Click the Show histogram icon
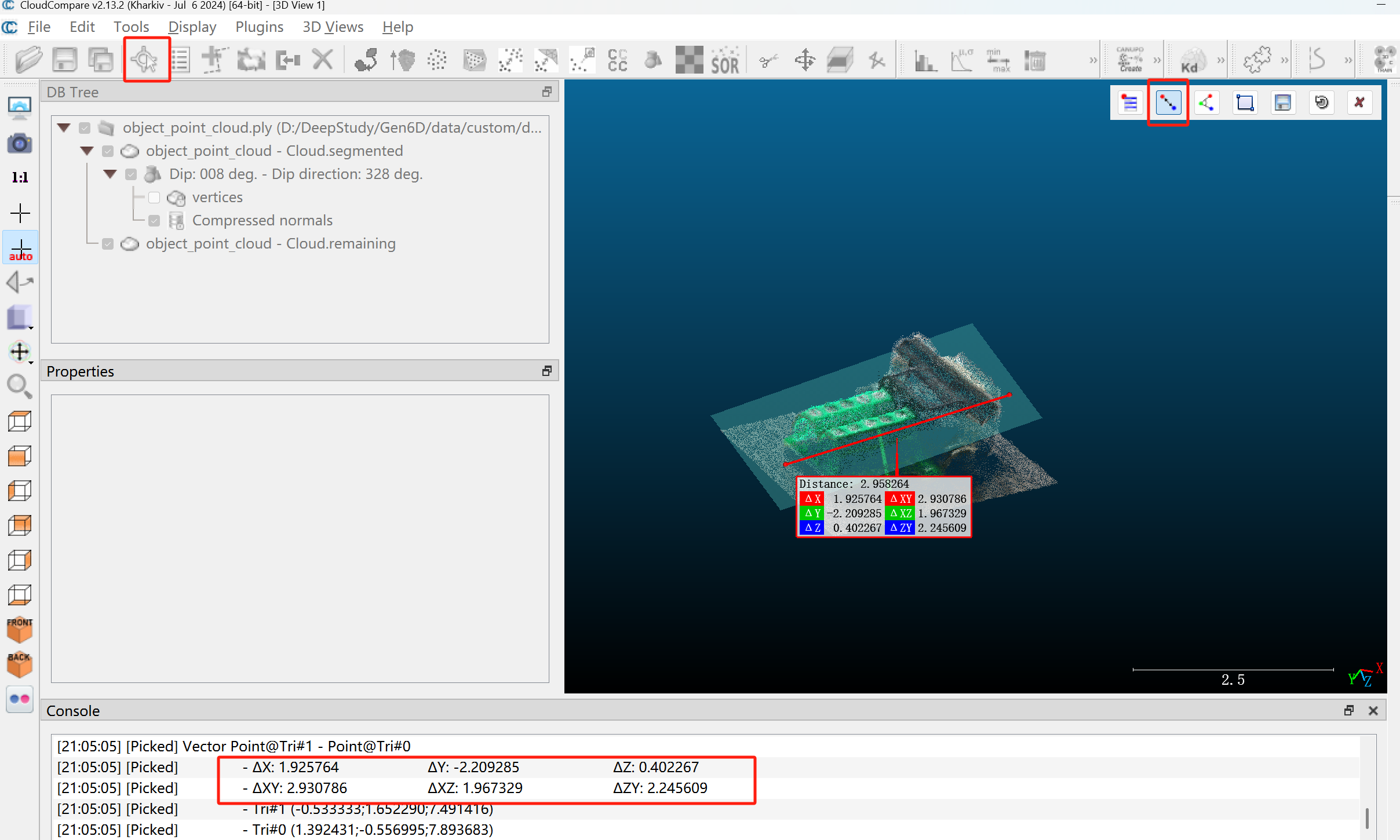This screenshot has width=1400, height=840. click(925, 60)
